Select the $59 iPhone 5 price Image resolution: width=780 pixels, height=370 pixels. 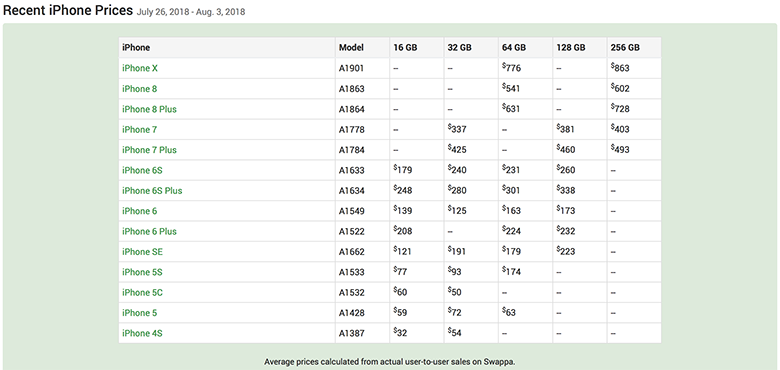[400, 312]
